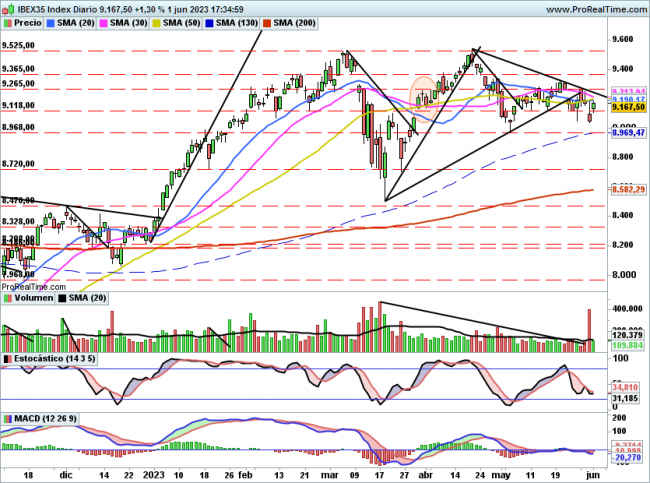Click the 27 date marker before abr

tap(405, 475)
